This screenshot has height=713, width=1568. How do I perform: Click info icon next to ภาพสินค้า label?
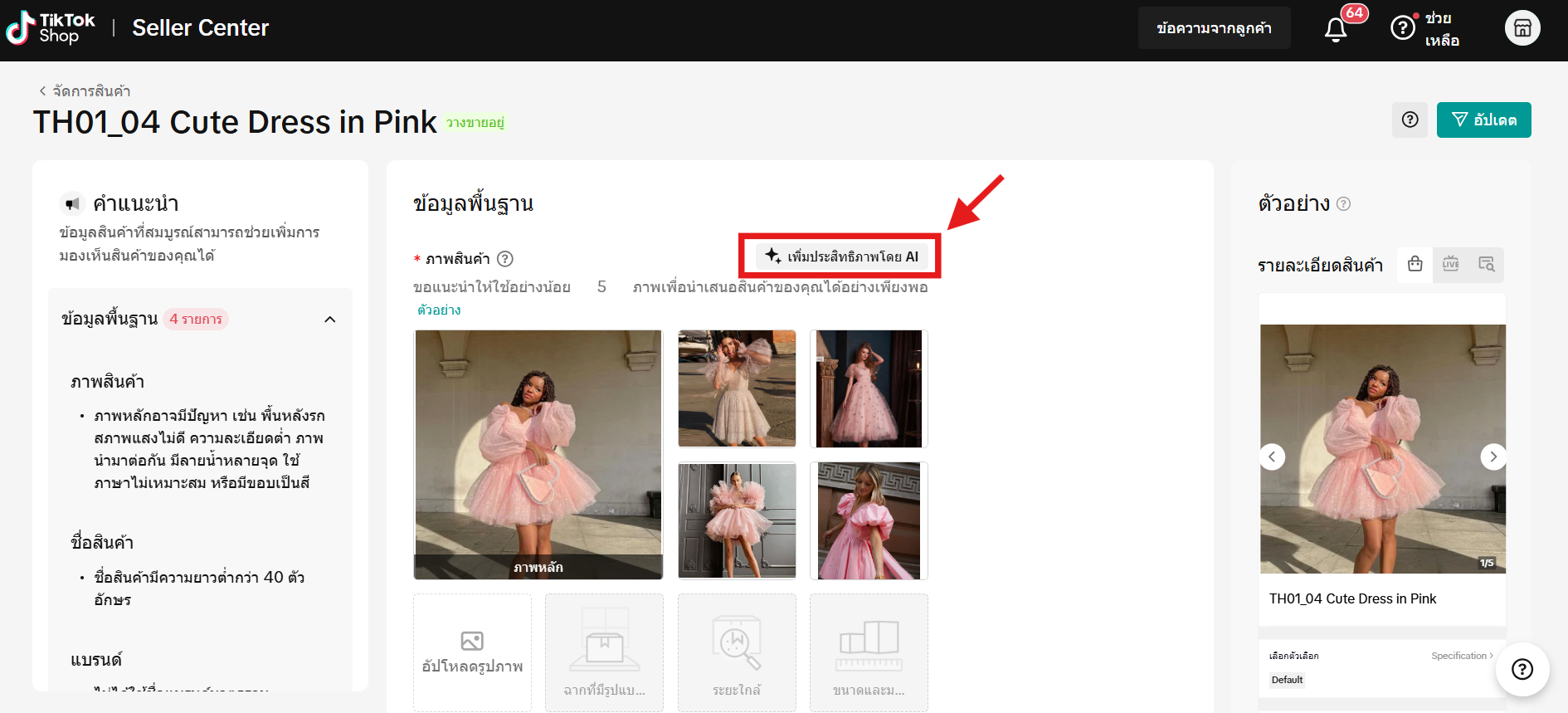pyautogui.click(x=504, y=259)
